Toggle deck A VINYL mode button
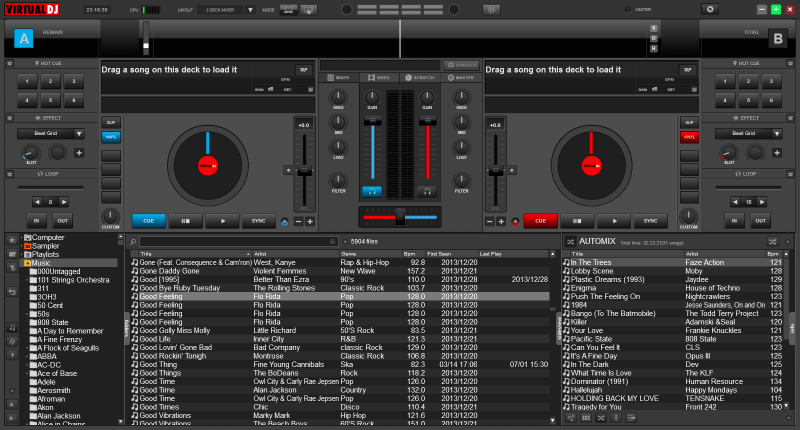Viewport: 800px width, 430px height. pos(111,137)
